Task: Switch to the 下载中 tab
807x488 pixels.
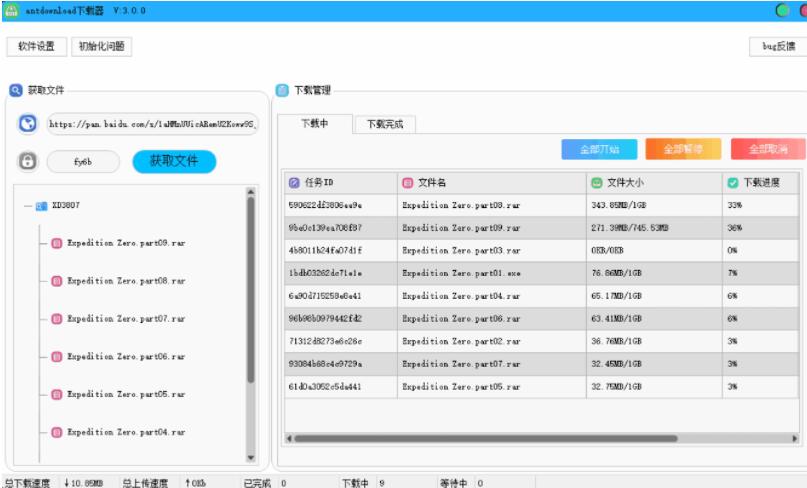Action: [x=315, y=125]
